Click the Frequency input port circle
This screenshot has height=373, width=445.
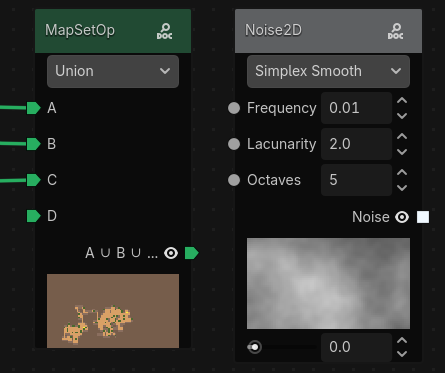234,108
